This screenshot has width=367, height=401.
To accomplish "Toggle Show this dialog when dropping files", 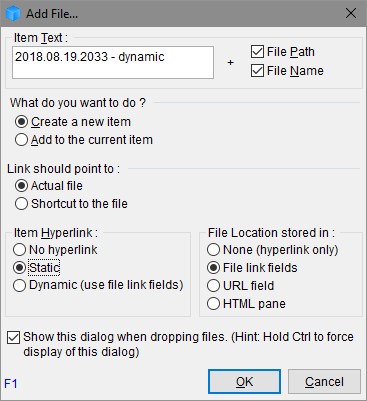I will pyautogui.click(x=13, y=338).
